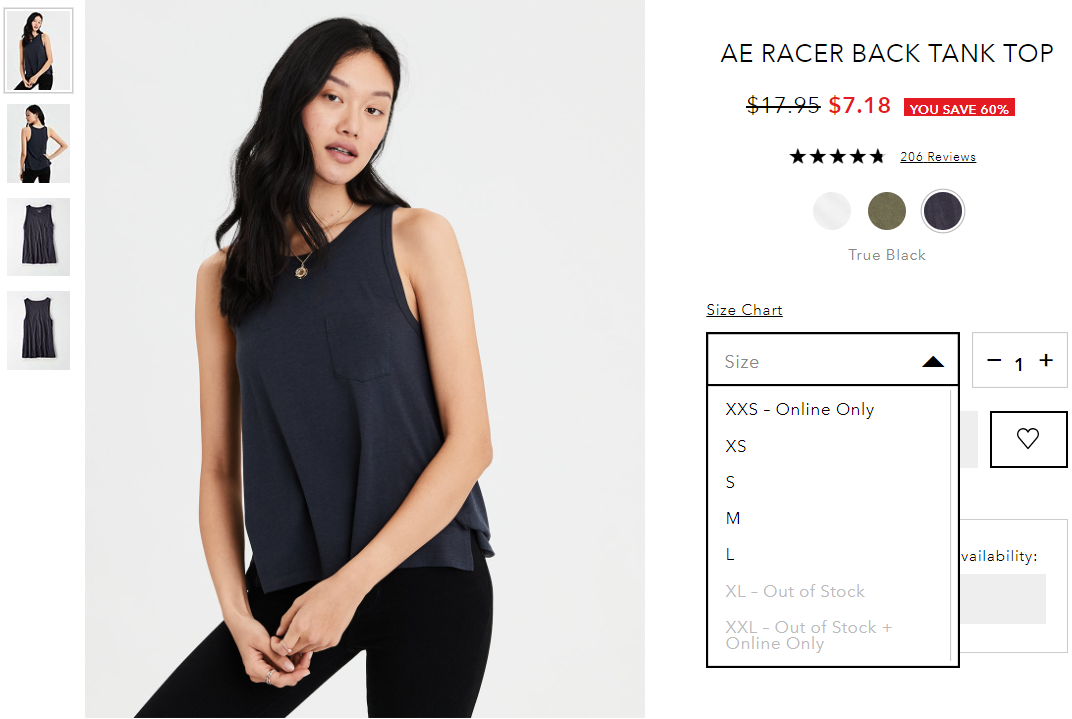Select the olive green color swatch
The image size is (1072, 719).
coord(886,211)
